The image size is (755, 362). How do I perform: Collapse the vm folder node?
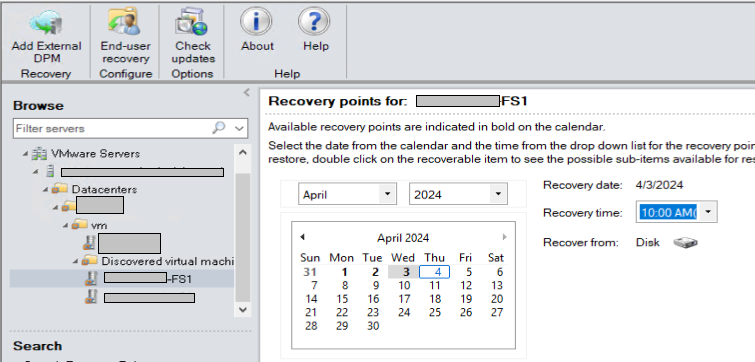(65, 225)
